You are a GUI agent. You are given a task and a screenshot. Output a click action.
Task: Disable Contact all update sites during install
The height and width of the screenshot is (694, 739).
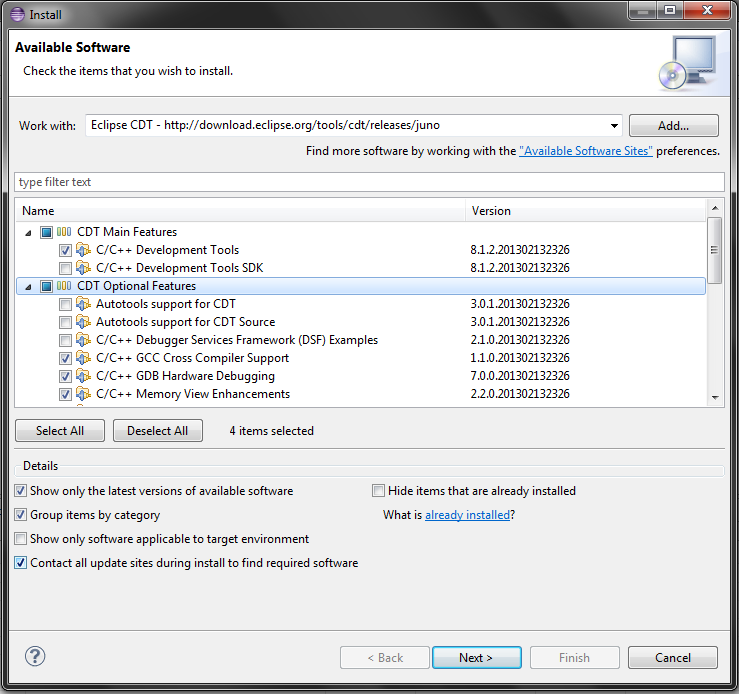point(20,563)
